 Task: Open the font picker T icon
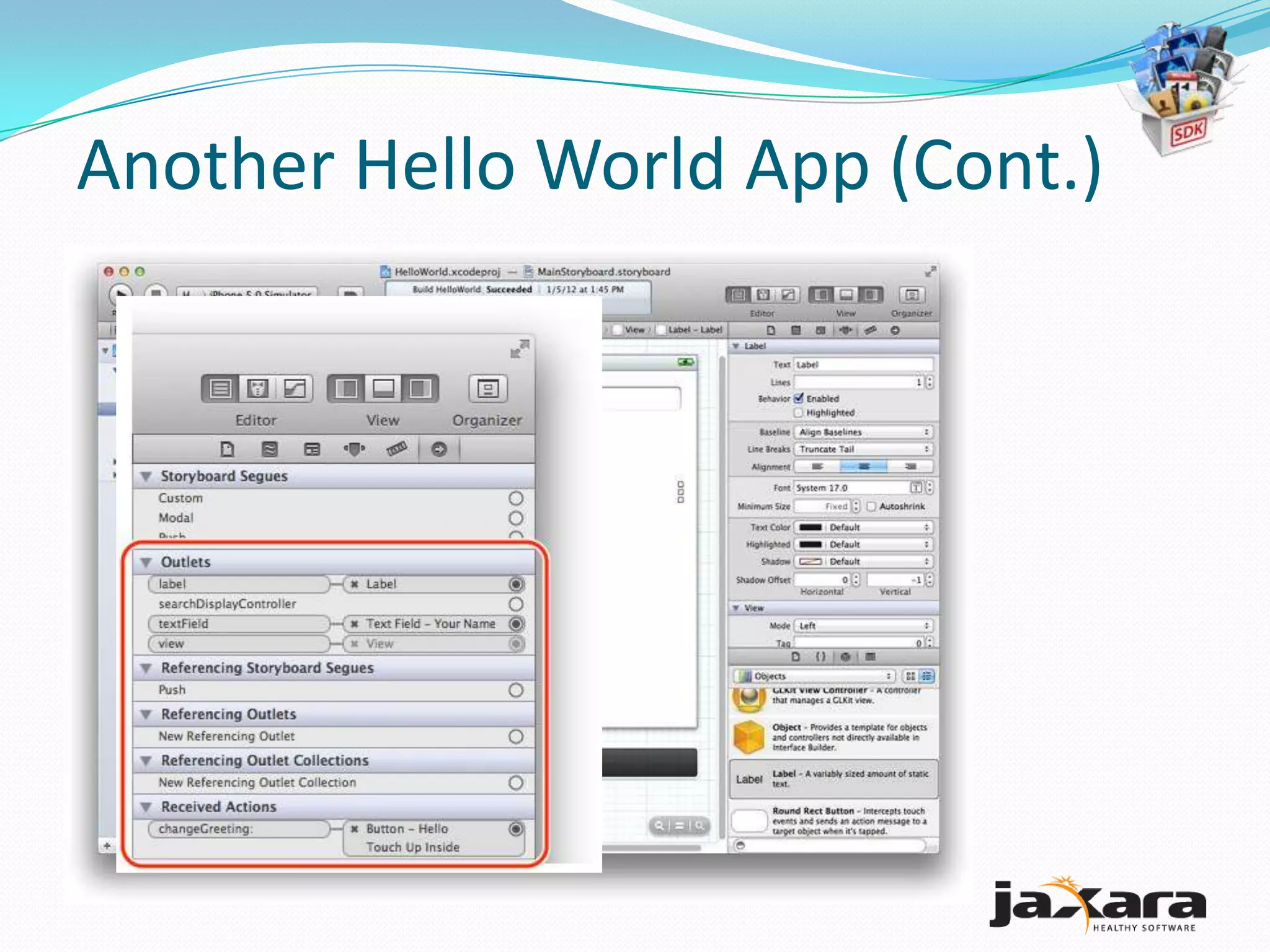coord(916,488)
